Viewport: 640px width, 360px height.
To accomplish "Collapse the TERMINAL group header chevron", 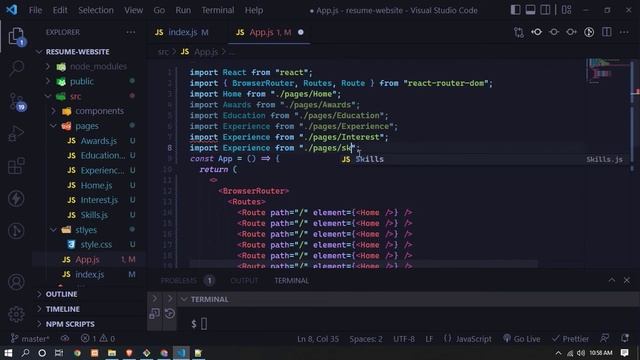I will point(184,299).
